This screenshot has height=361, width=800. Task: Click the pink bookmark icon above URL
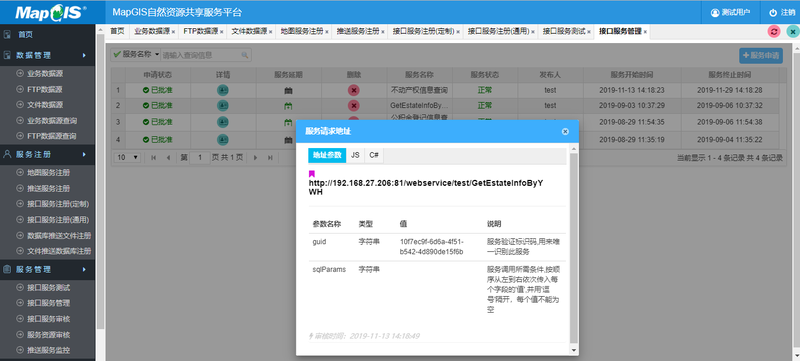pyautogui.click(x=312, y=174)
